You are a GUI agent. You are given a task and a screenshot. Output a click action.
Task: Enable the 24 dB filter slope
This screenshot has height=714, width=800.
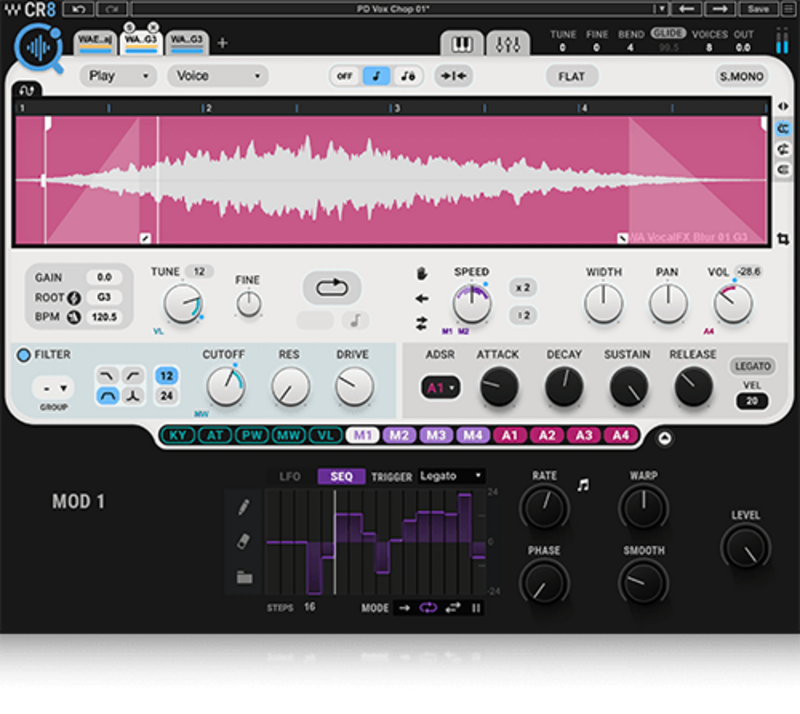(x=167, y=396)
